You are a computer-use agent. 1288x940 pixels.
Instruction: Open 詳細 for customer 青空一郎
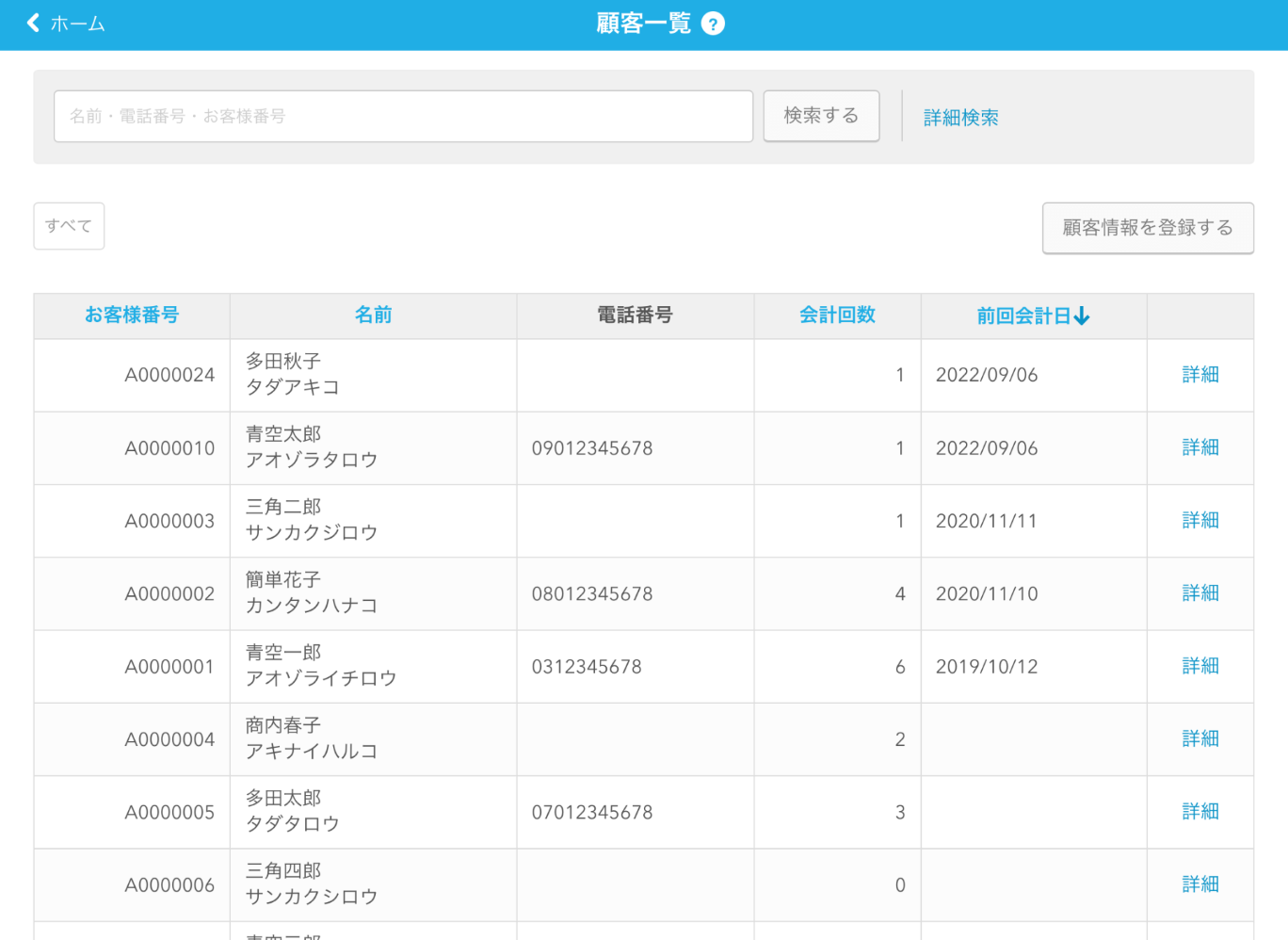point(1199,666)
